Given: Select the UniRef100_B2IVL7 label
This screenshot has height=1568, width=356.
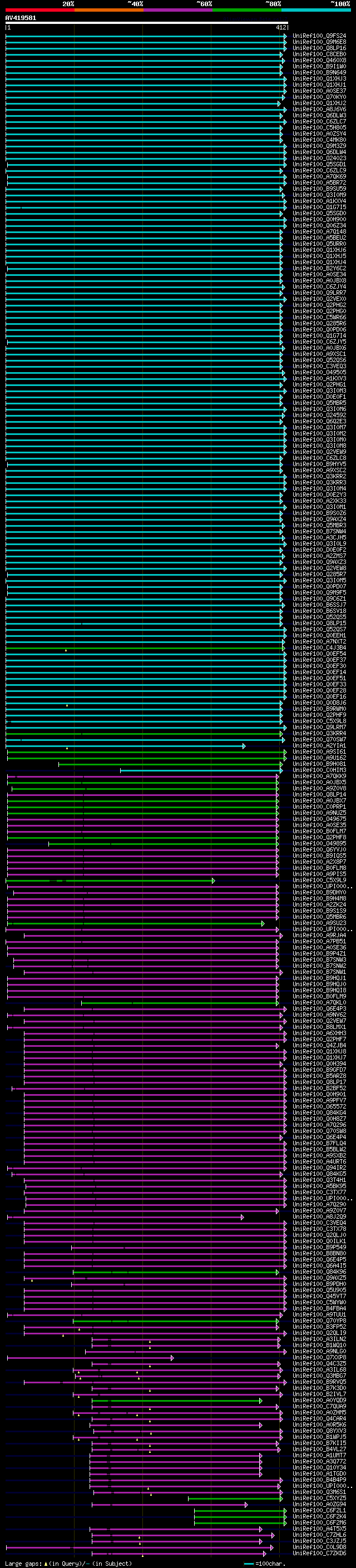Looking at the screenshot, I should pos(319,1394).
